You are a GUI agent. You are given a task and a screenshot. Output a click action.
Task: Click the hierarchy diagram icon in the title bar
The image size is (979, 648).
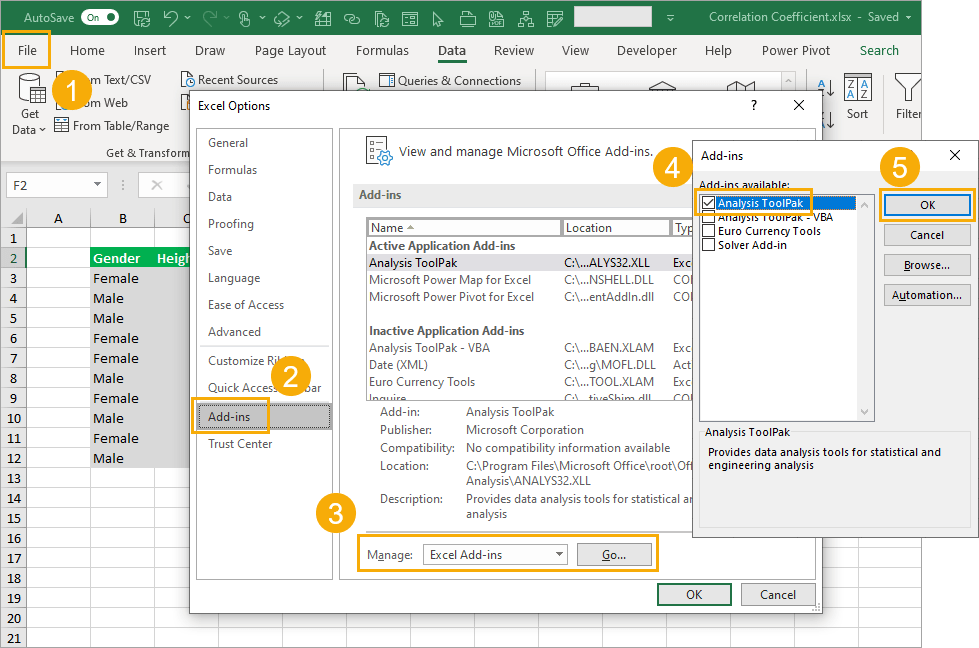point(526,19)
